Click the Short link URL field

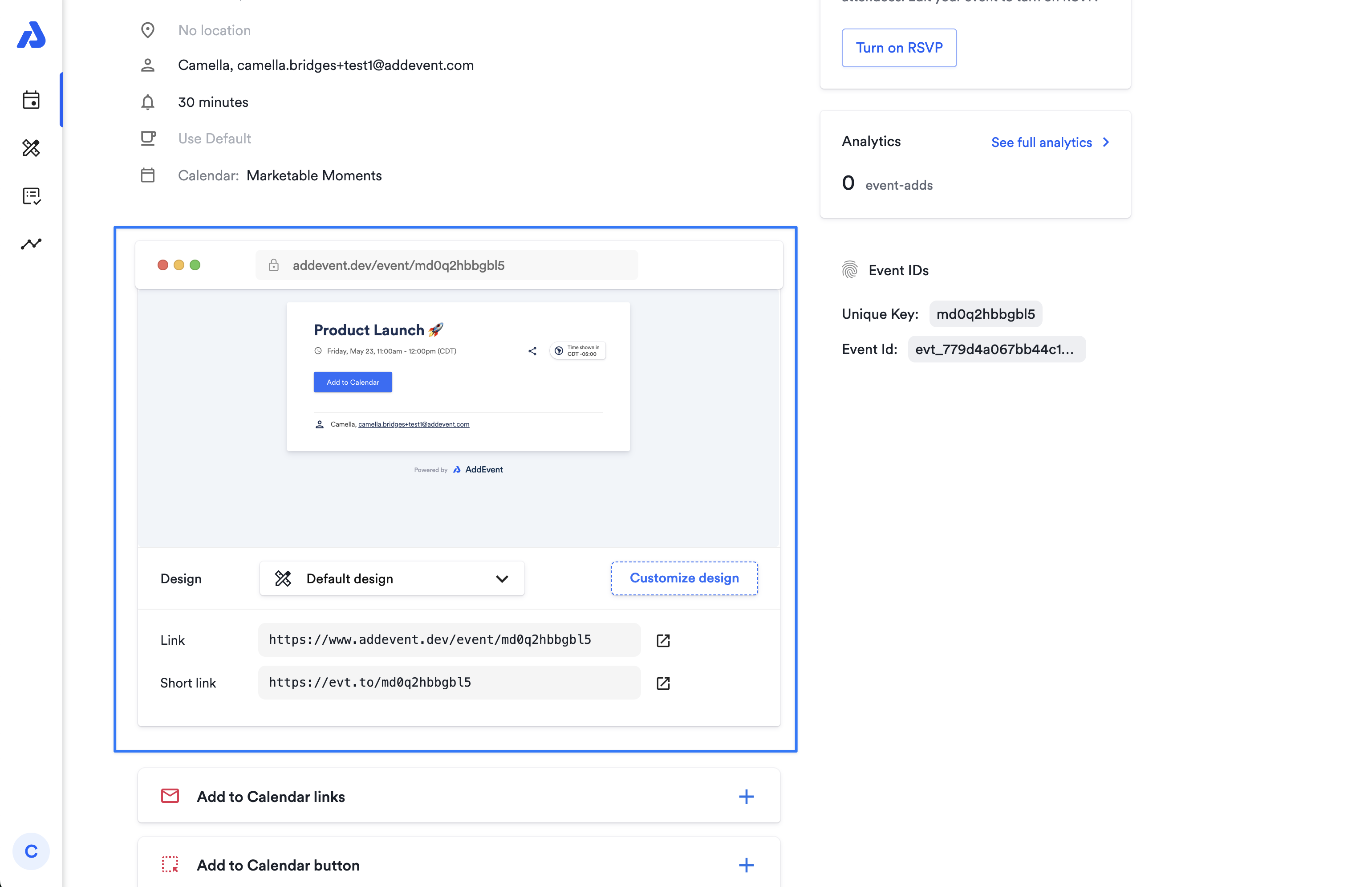(449, 683)
